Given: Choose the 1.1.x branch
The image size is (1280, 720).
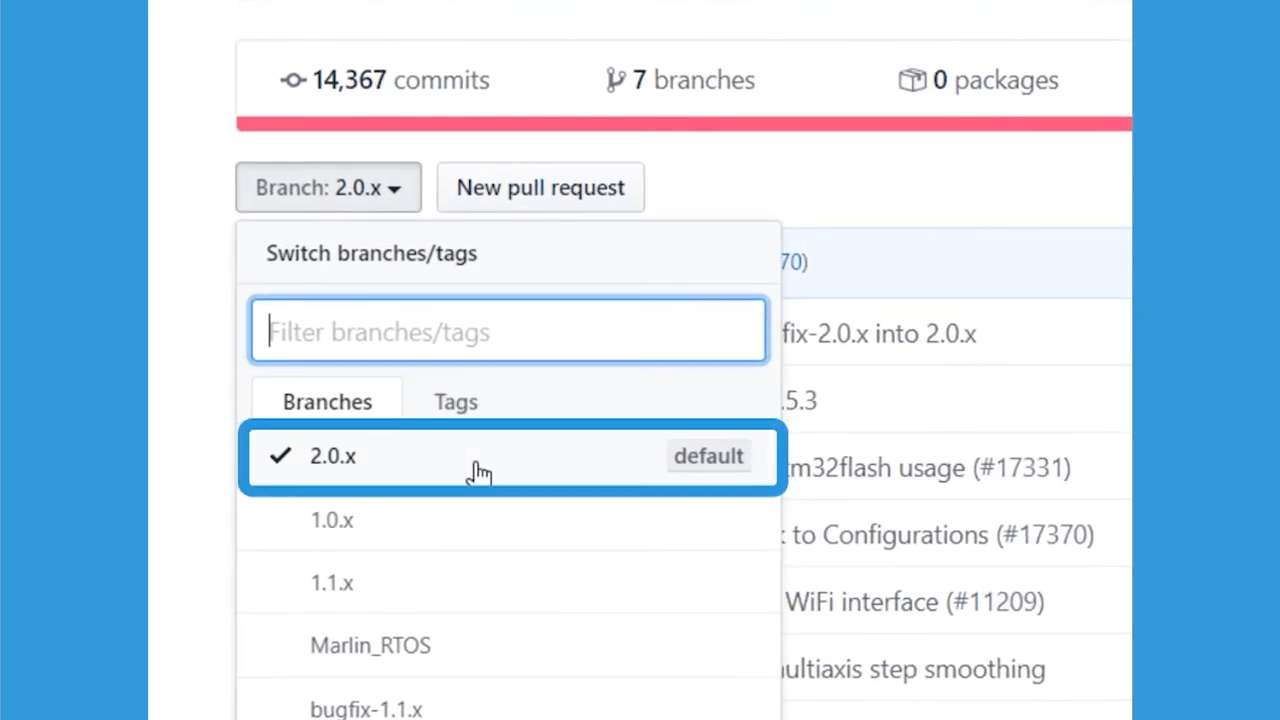Looking at the screenshot, I should click(x=508, y=582).
